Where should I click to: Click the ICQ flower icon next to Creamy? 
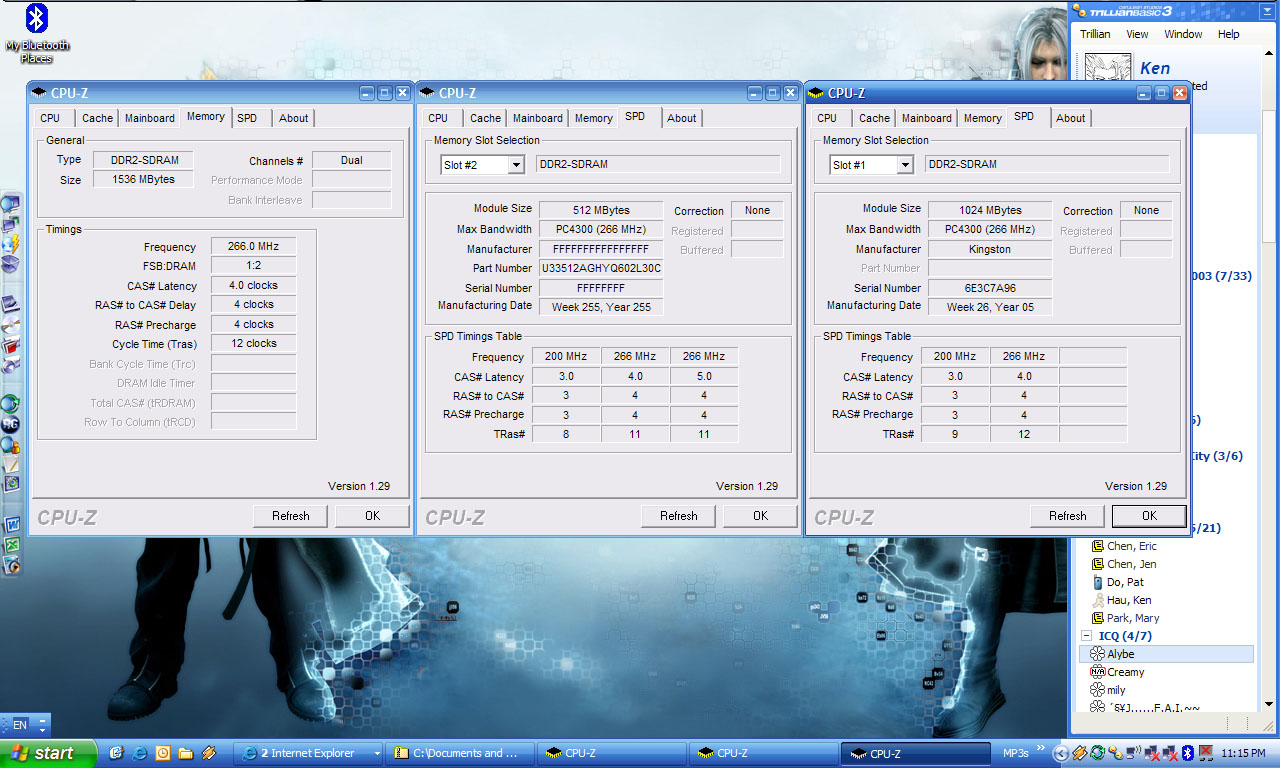[1097, 672]
